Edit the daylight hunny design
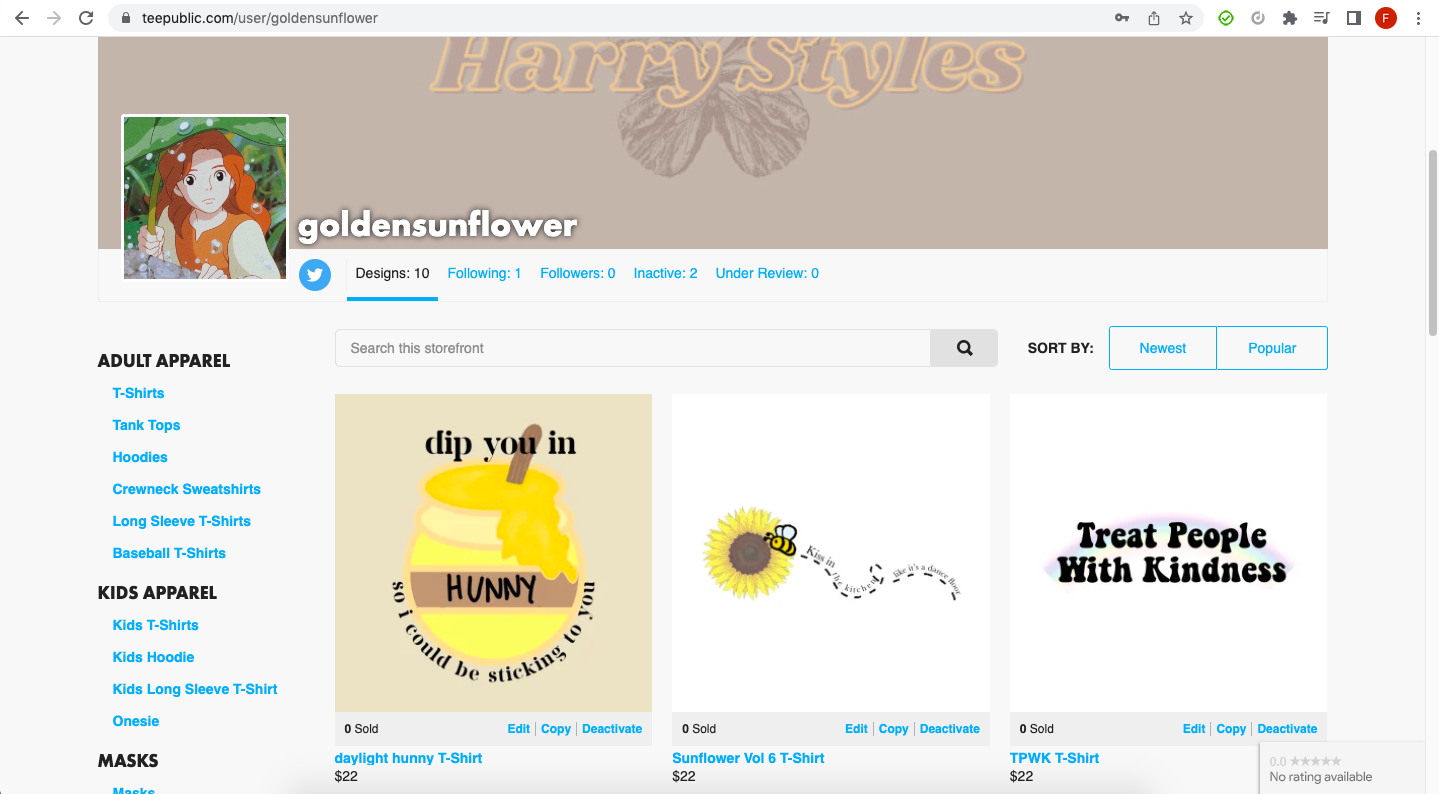Screen dimensions: 1439x794 [x=519, y=729]
